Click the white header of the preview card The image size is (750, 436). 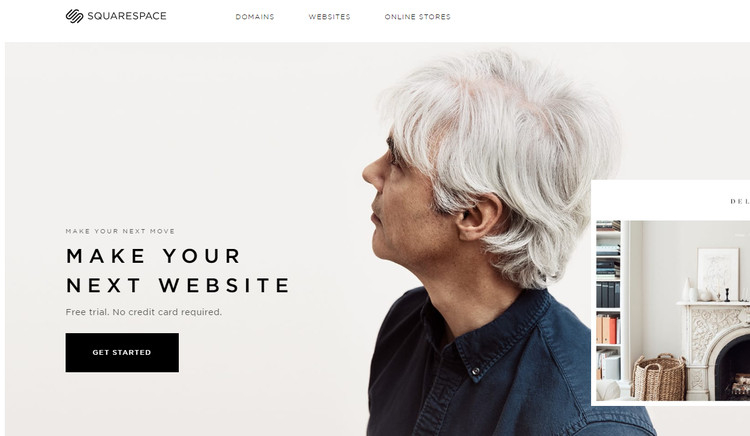click(x=671, y=200)
